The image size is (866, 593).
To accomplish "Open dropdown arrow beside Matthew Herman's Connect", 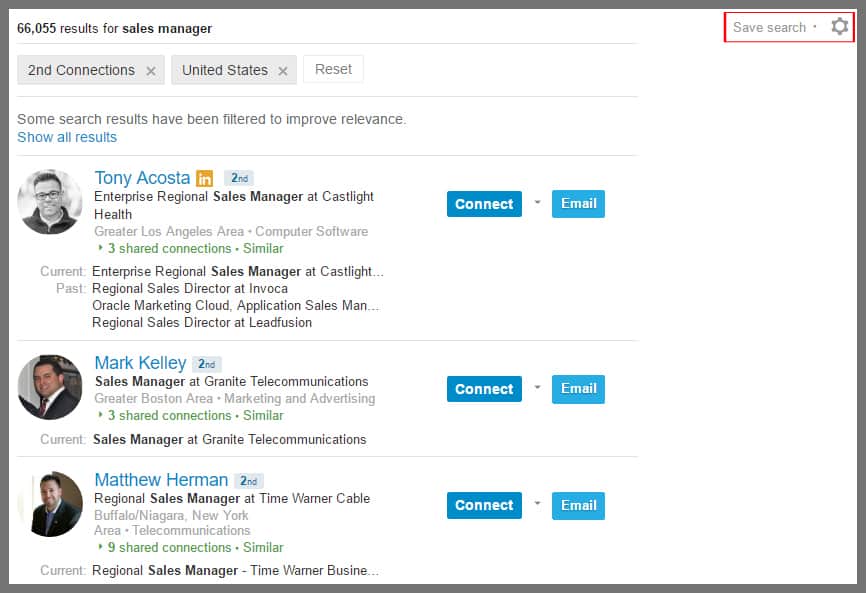I will 537,505.
